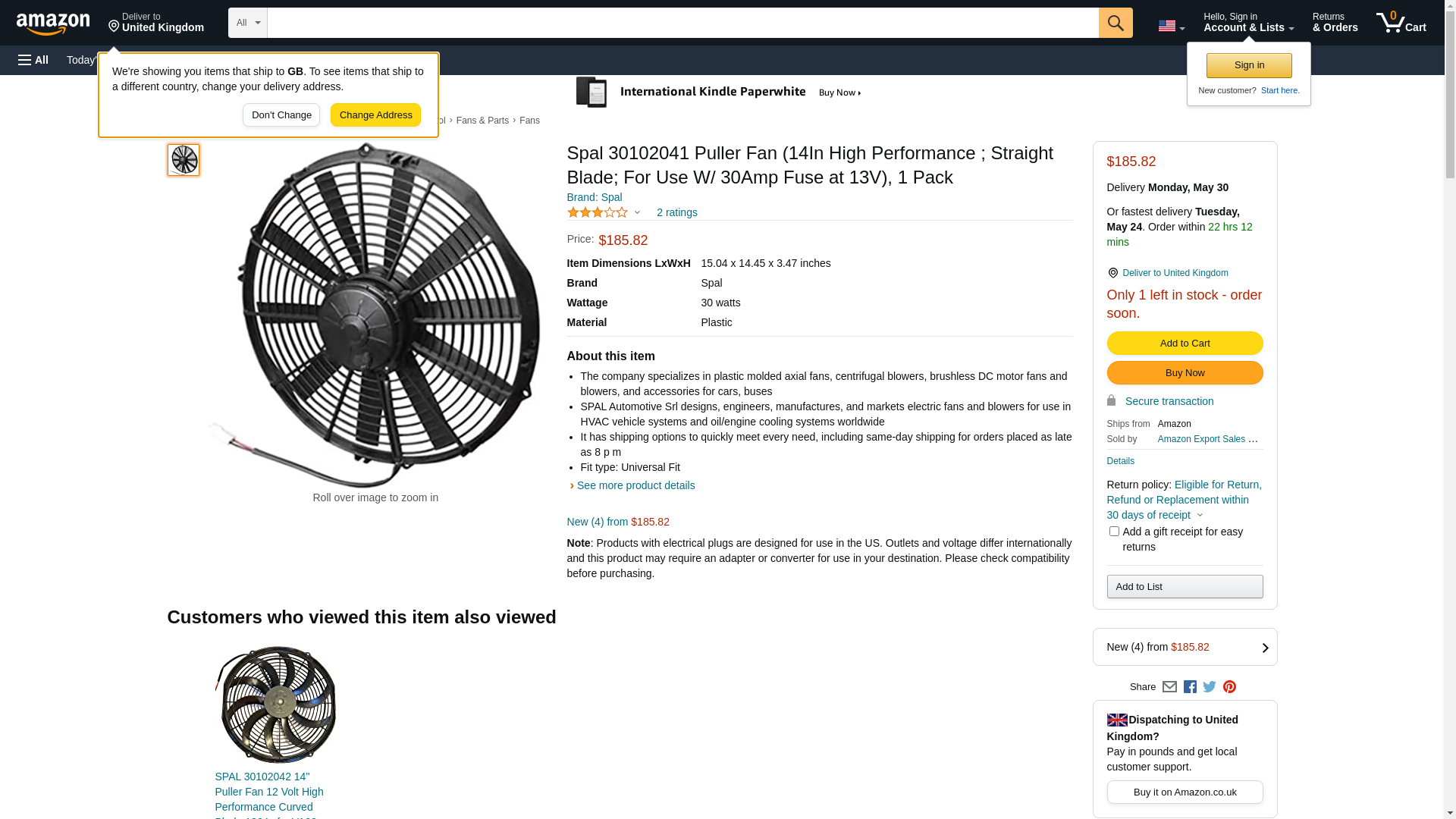Share product via email icon

(x=1169, y=687)
